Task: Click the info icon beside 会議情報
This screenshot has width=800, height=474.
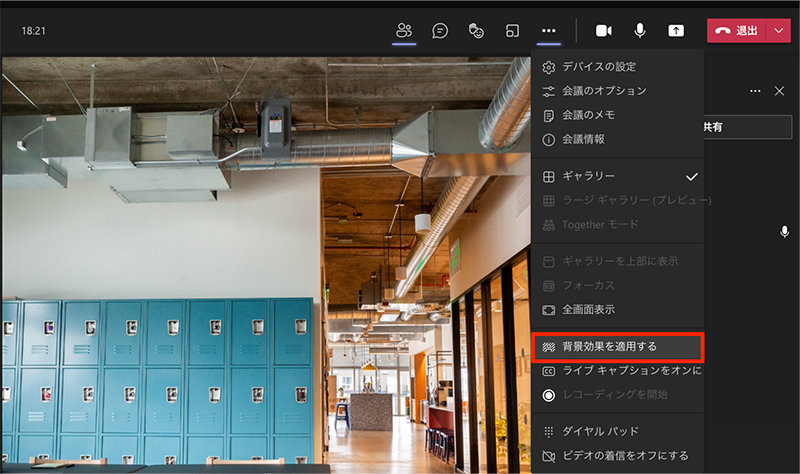Action: (548, 140)
